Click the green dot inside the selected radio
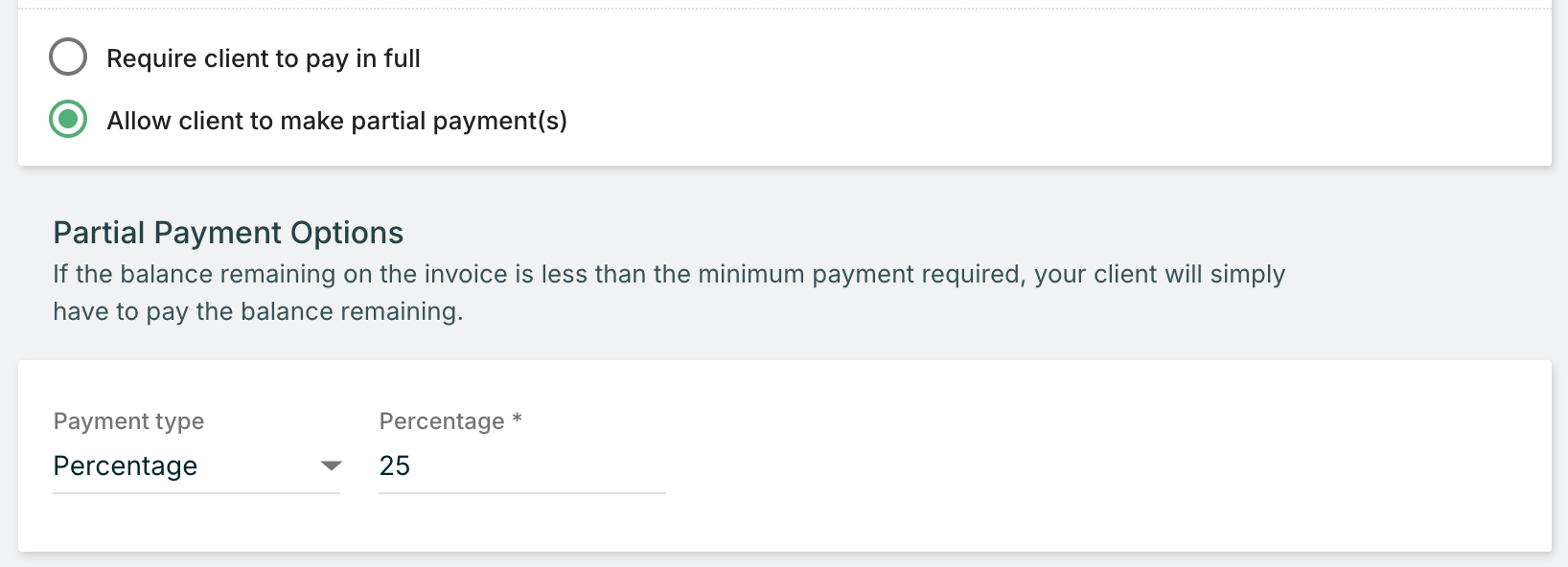 click(68, 120)
